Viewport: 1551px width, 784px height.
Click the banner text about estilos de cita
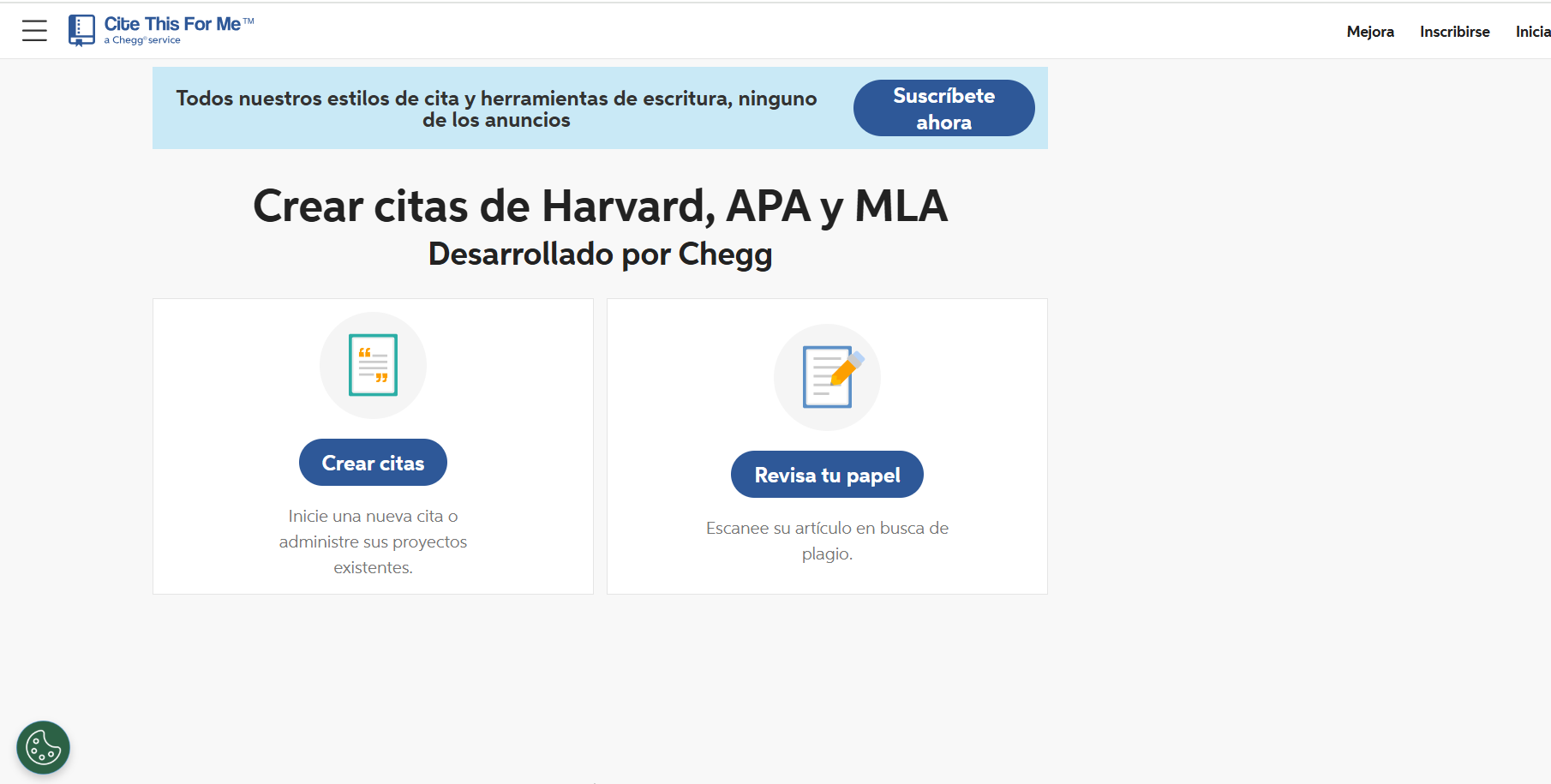(496, 109)
